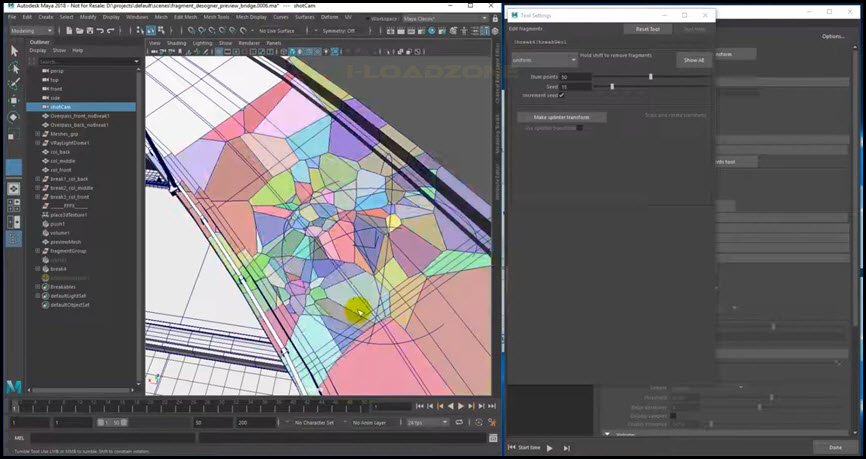Select the arrow Select tool in toolbox
The height and width of the screenshot is (459, 866).
(x=14, y=51)
